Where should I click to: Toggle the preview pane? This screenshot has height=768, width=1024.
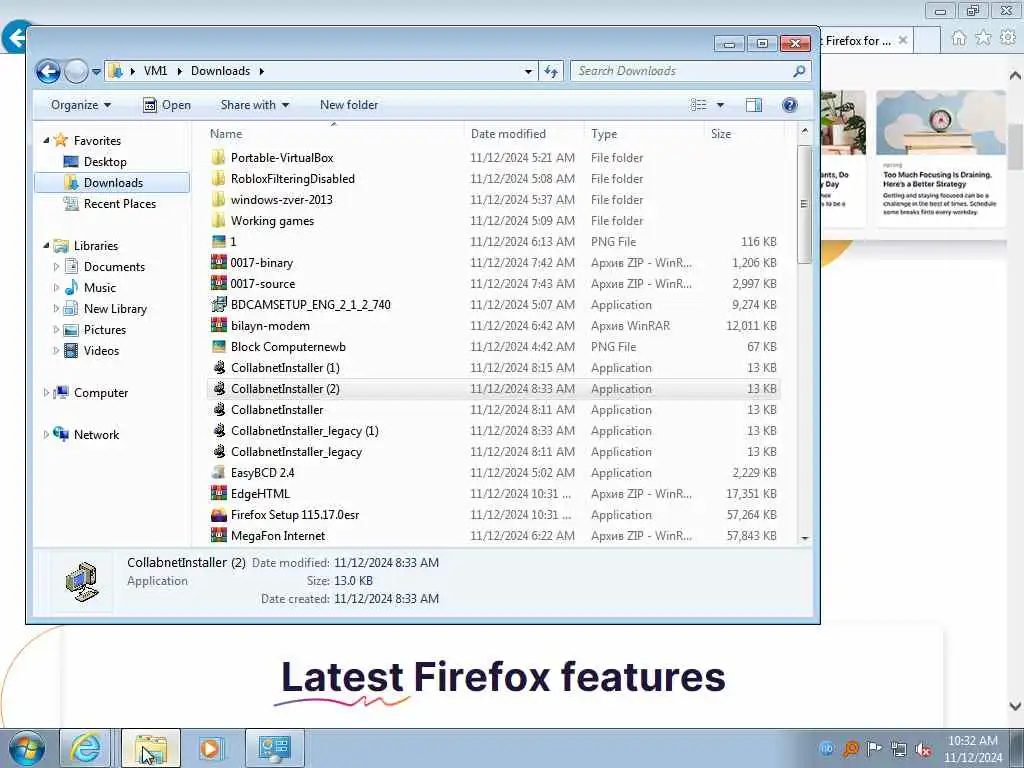[x=754, y=105]
